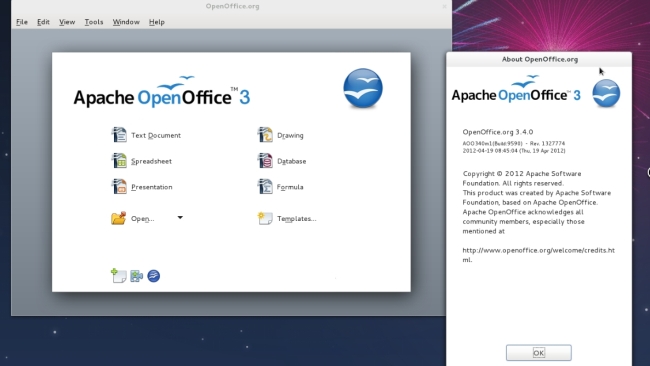
Task: Create a new Formula
Action: pyautogui.click(x=290, y=187)
